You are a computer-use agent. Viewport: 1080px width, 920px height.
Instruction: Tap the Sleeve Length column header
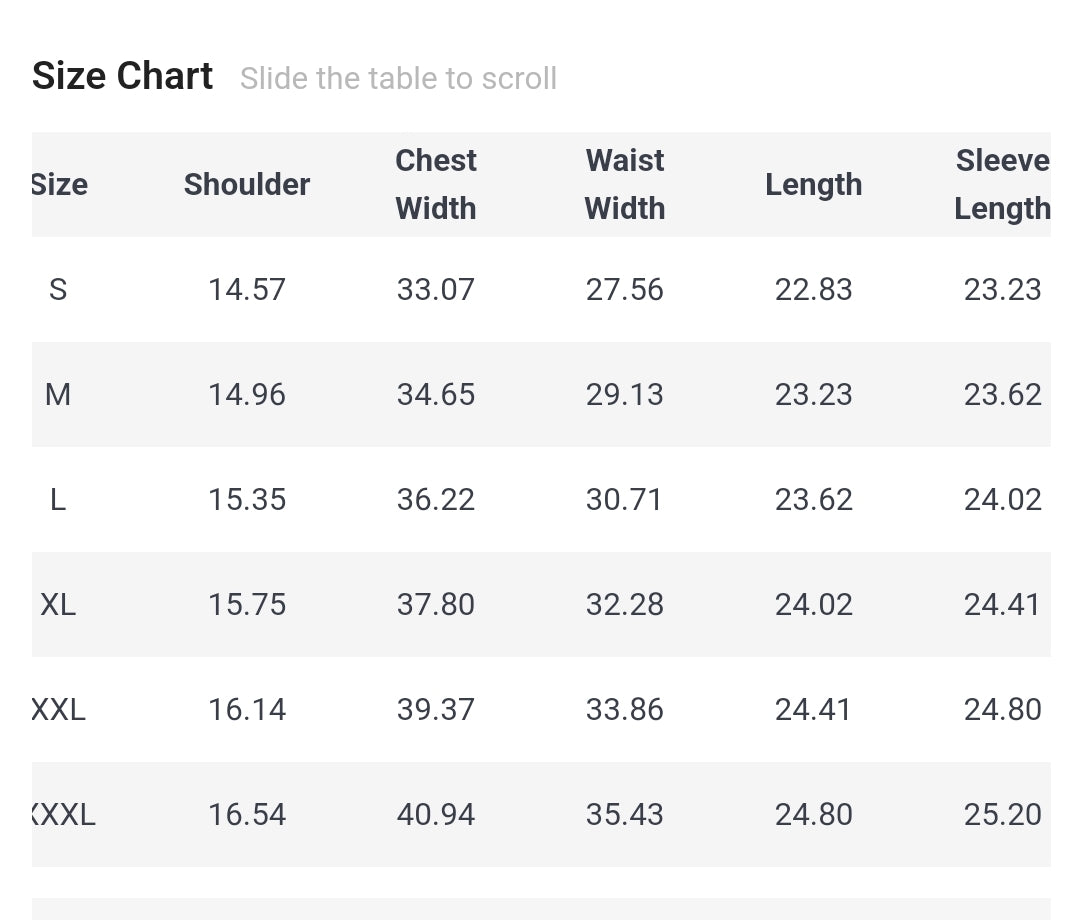click(x=1001, y=184)
